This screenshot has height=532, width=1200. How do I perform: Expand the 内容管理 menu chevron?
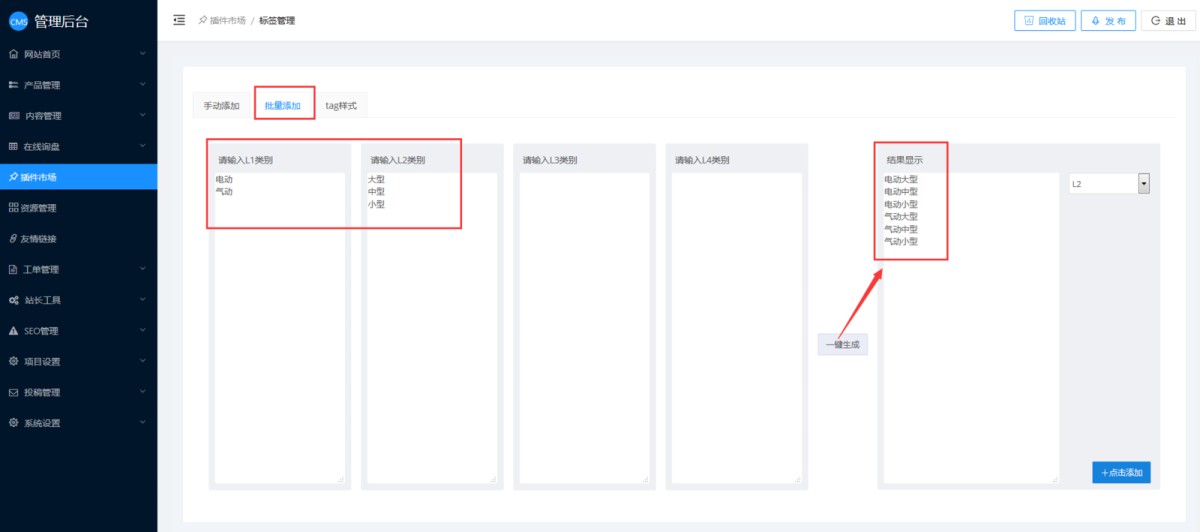(143, 115)
